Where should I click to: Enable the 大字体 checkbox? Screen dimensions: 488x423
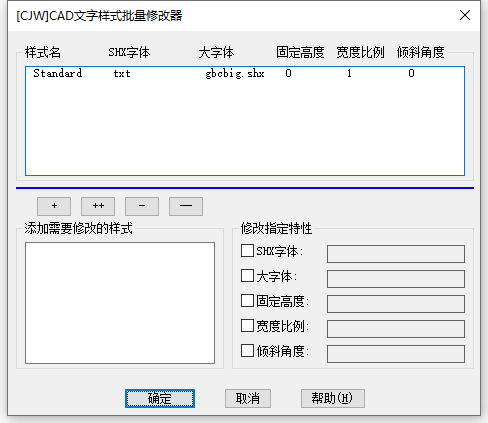247,276
